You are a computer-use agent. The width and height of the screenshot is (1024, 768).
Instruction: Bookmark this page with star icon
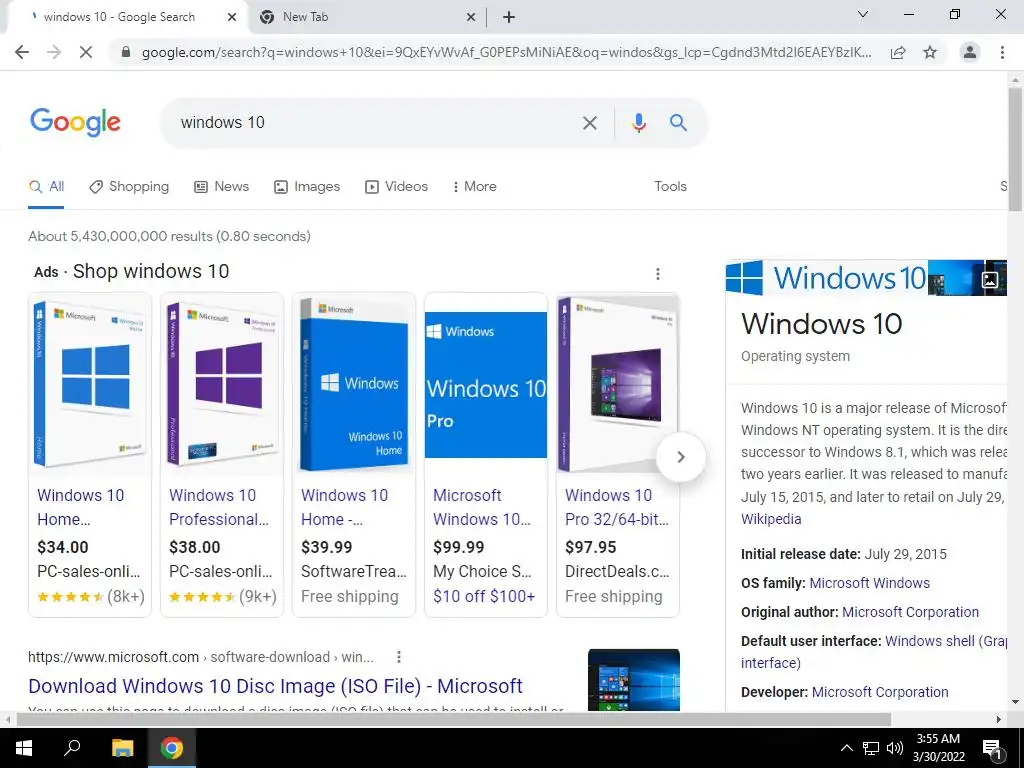(930, 52)
